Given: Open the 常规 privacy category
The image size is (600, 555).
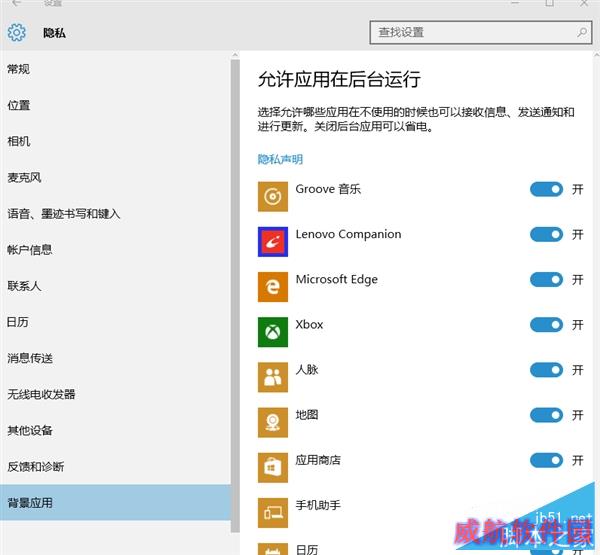Looking at the screenshot, I should pos(115,69).
